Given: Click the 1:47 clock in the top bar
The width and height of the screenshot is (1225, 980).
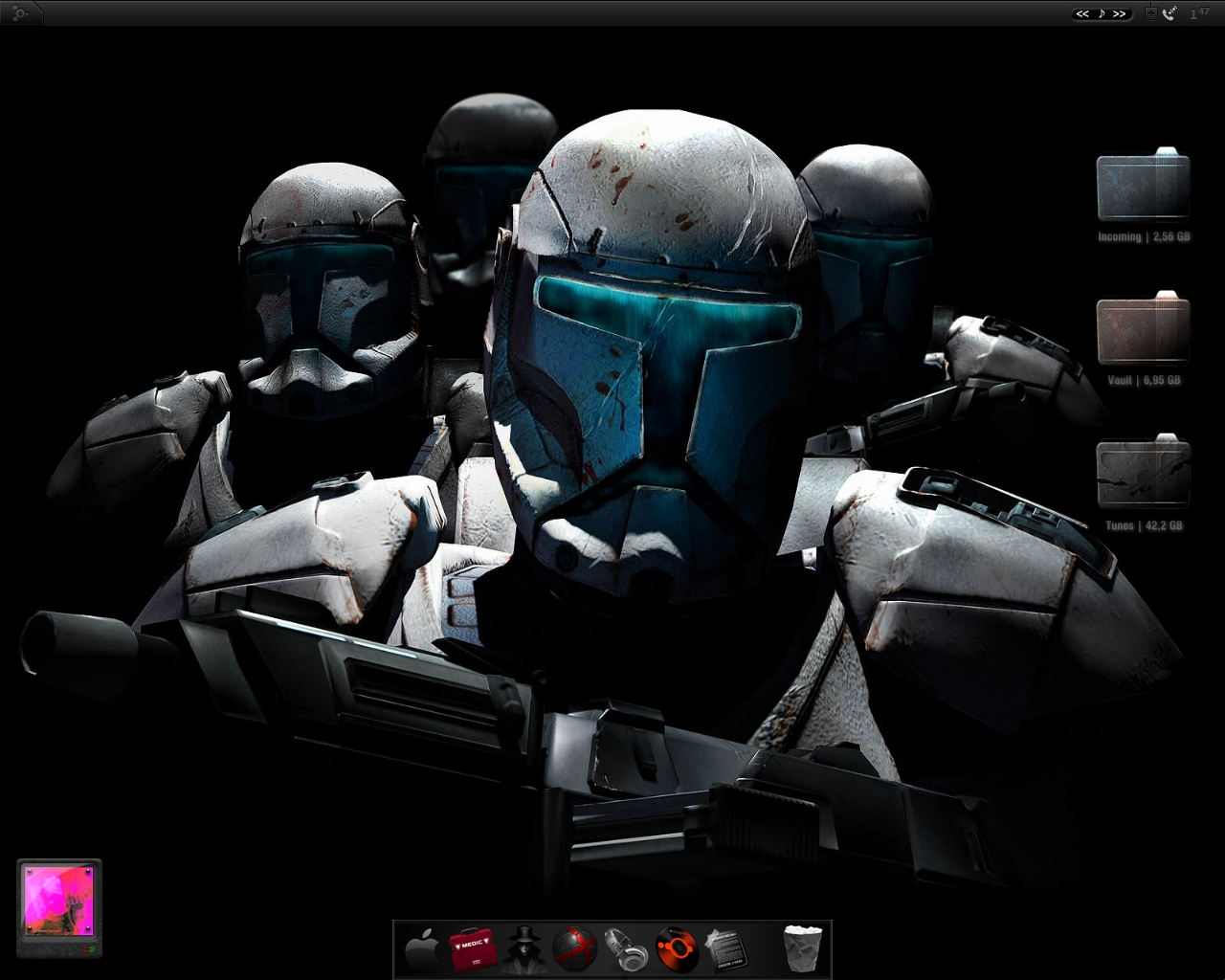Looking at the screenshot, I should (1198, 13).
